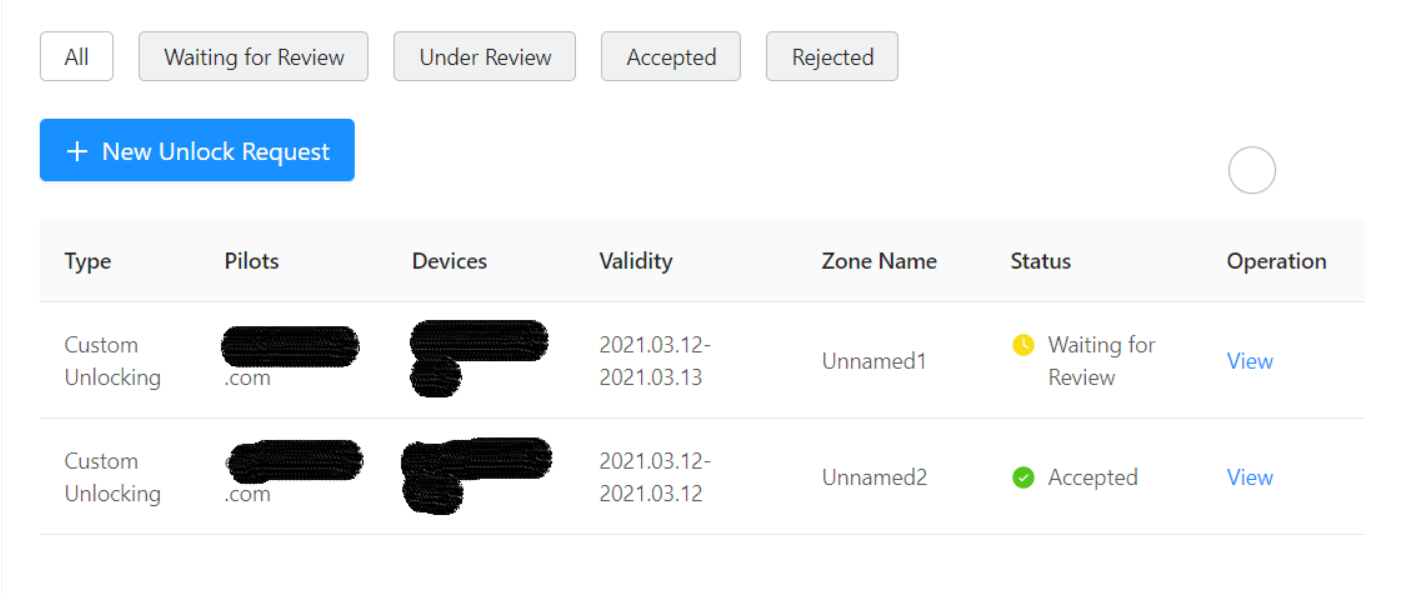Select the Unnamed2 zone name cell
Image resolution: width=1401 pixels, height=594 pixels.
coord(874,477)
